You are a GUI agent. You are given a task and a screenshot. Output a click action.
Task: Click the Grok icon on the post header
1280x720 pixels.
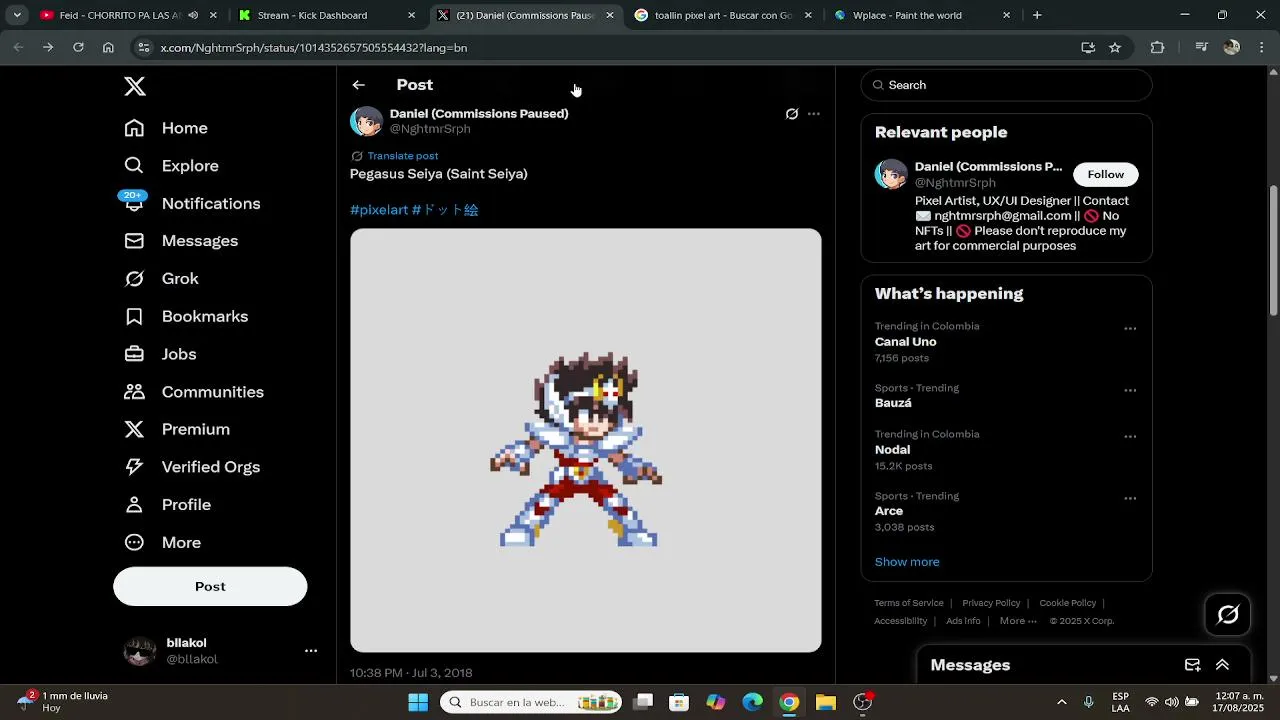[x=792, y=114]
